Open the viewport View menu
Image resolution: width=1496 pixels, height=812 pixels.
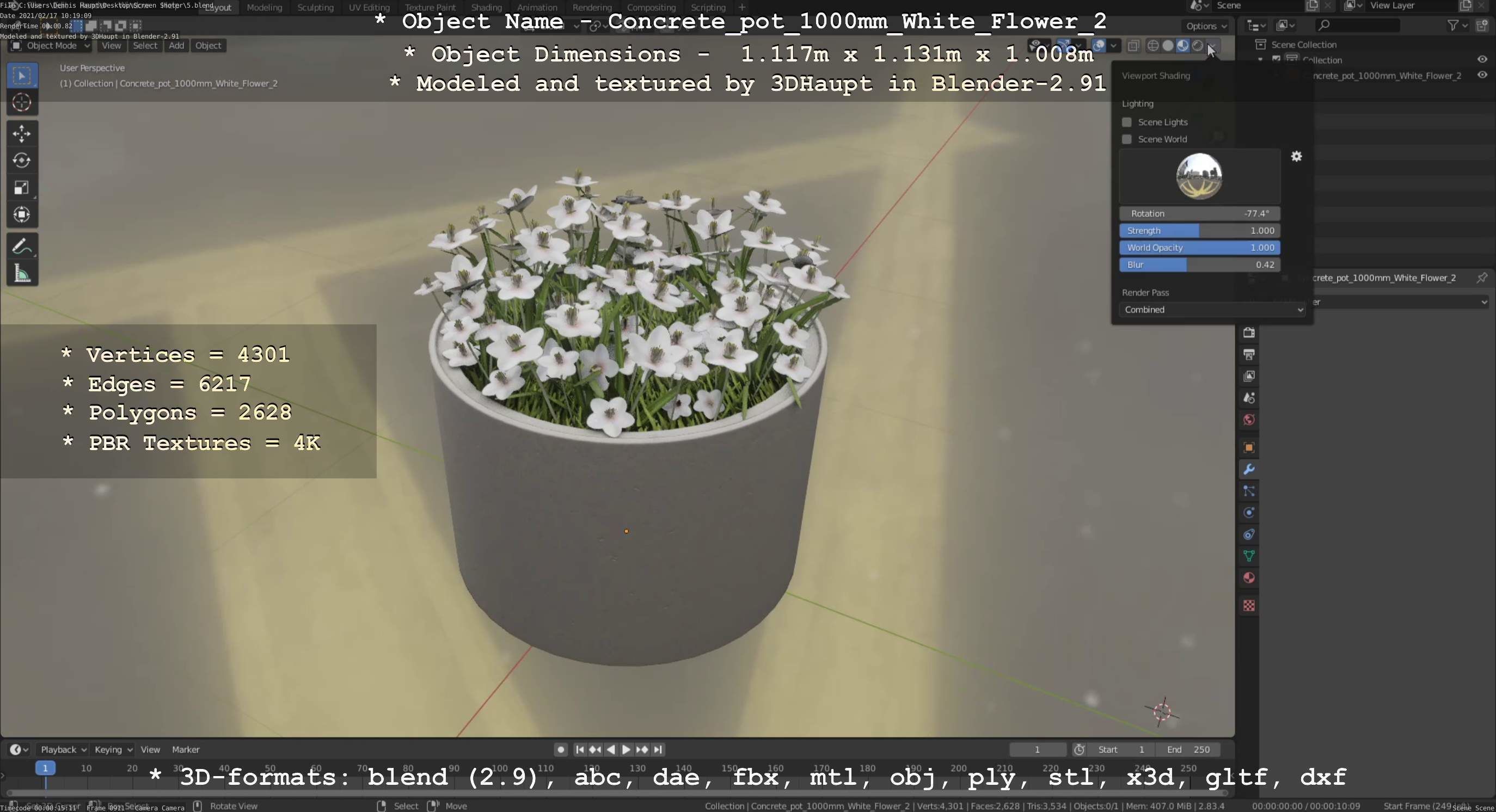(x=111, y=45)
